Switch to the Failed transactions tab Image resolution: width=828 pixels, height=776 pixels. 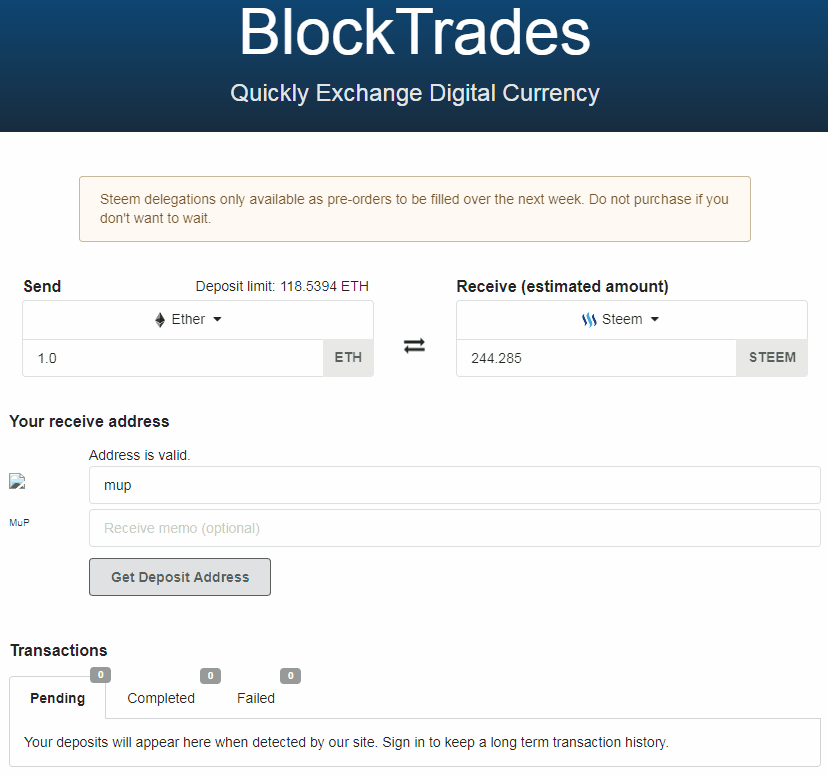pyautogui.click(x=256, y=698)
